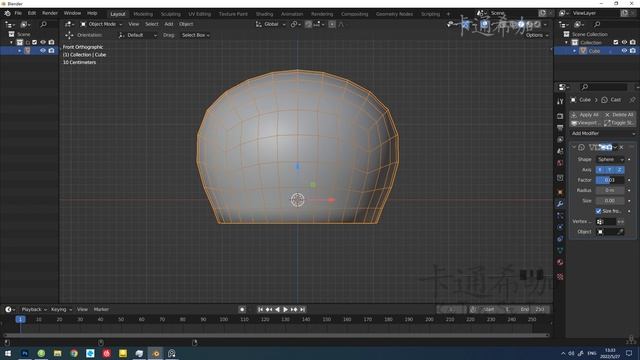Toggle Collection exclude checkbox in right outliner
The width and height of the screenshot is (640, 360).
pos(616,42)
